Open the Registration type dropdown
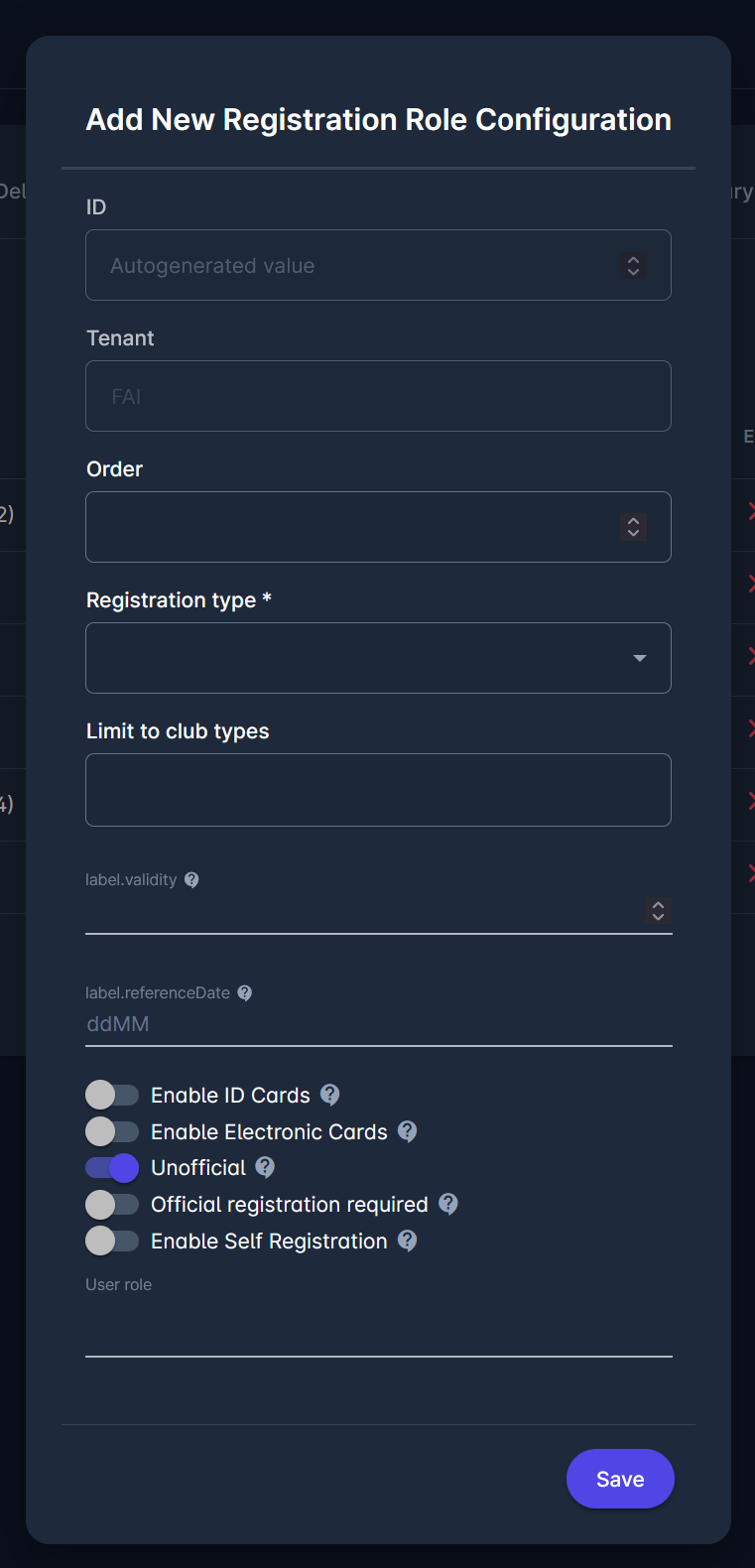 pos(641,657)
